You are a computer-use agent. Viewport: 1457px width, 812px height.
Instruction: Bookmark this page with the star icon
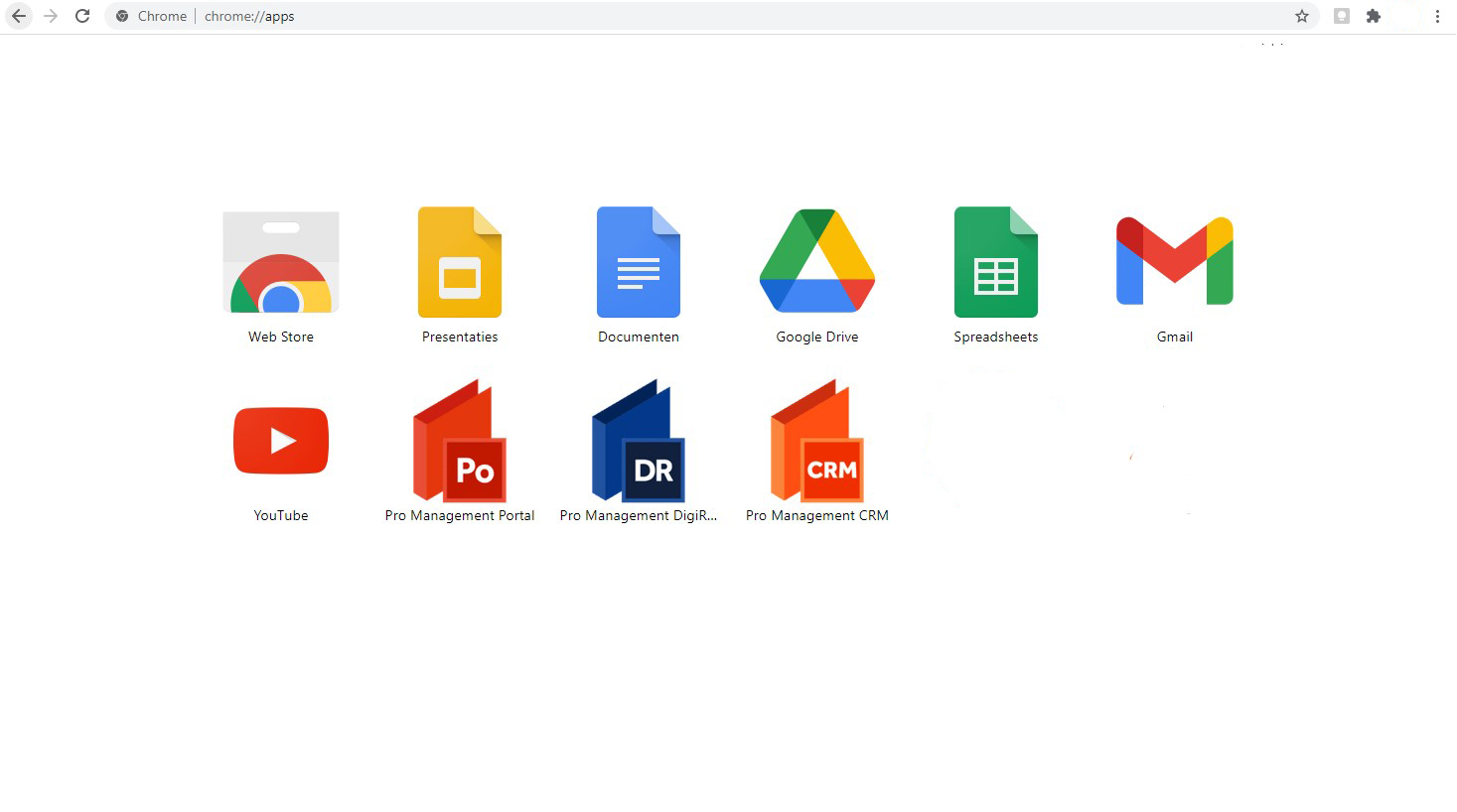click(x=1302, y=16)
